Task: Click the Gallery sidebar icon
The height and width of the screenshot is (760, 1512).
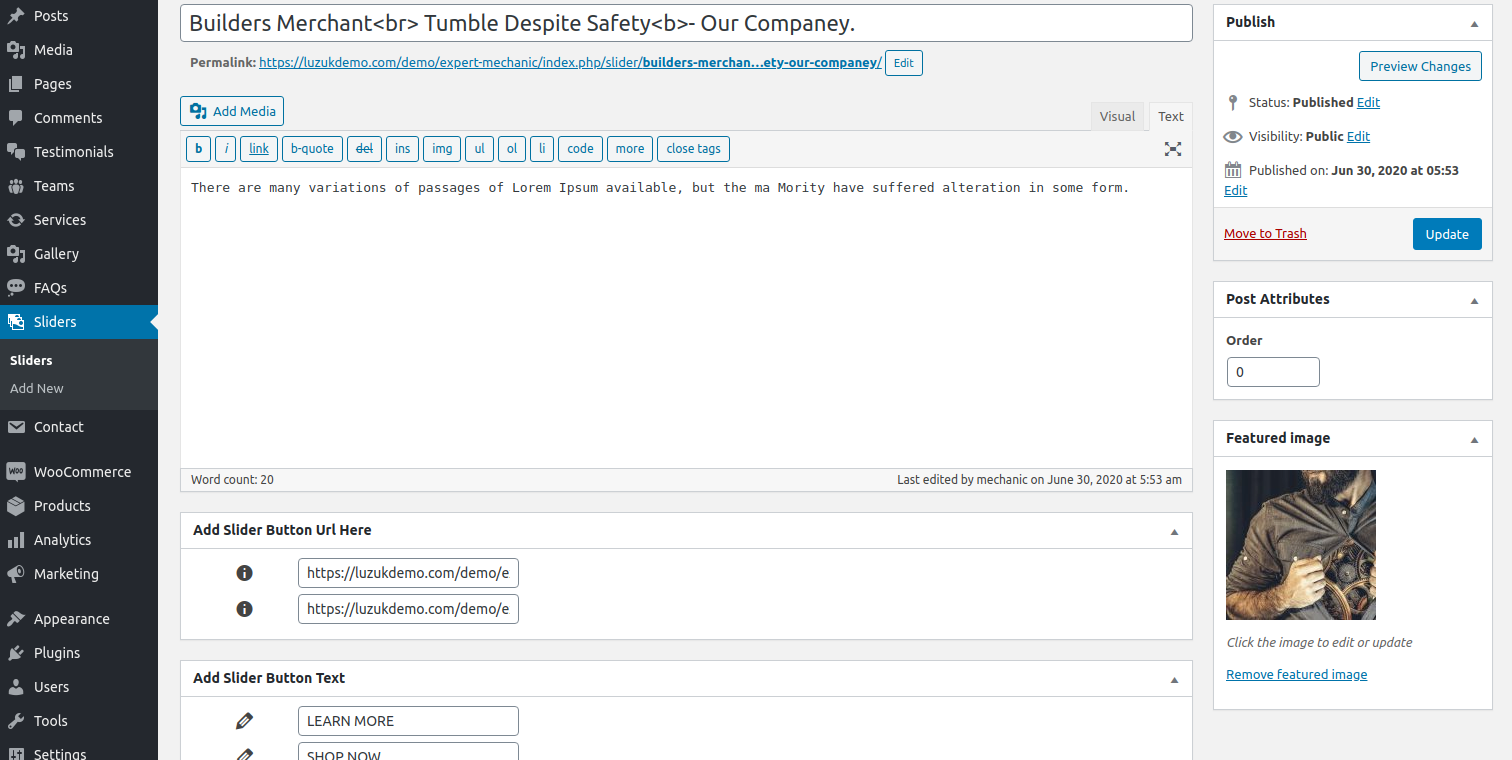Action: [16, 254]
